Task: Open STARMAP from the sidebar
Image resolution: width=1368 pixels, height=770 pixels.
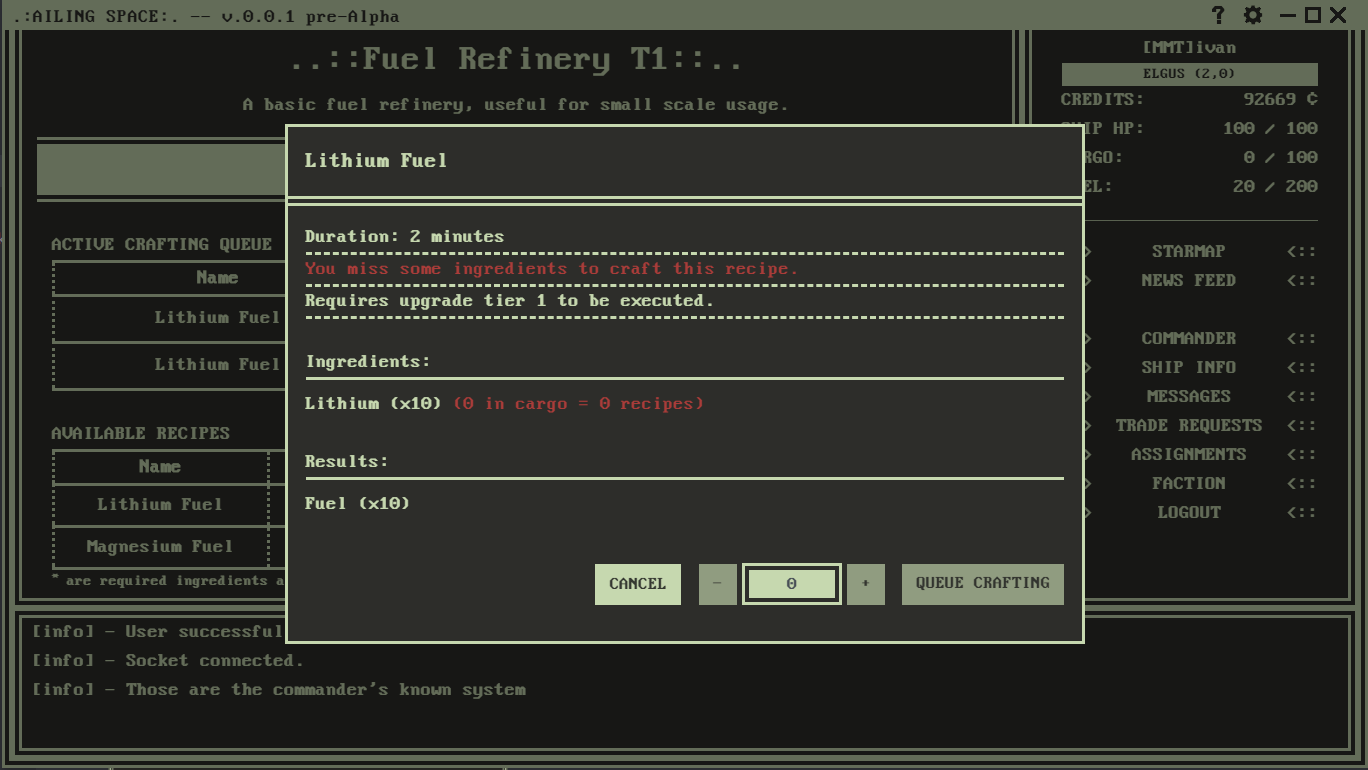Action: (1188, 251)
